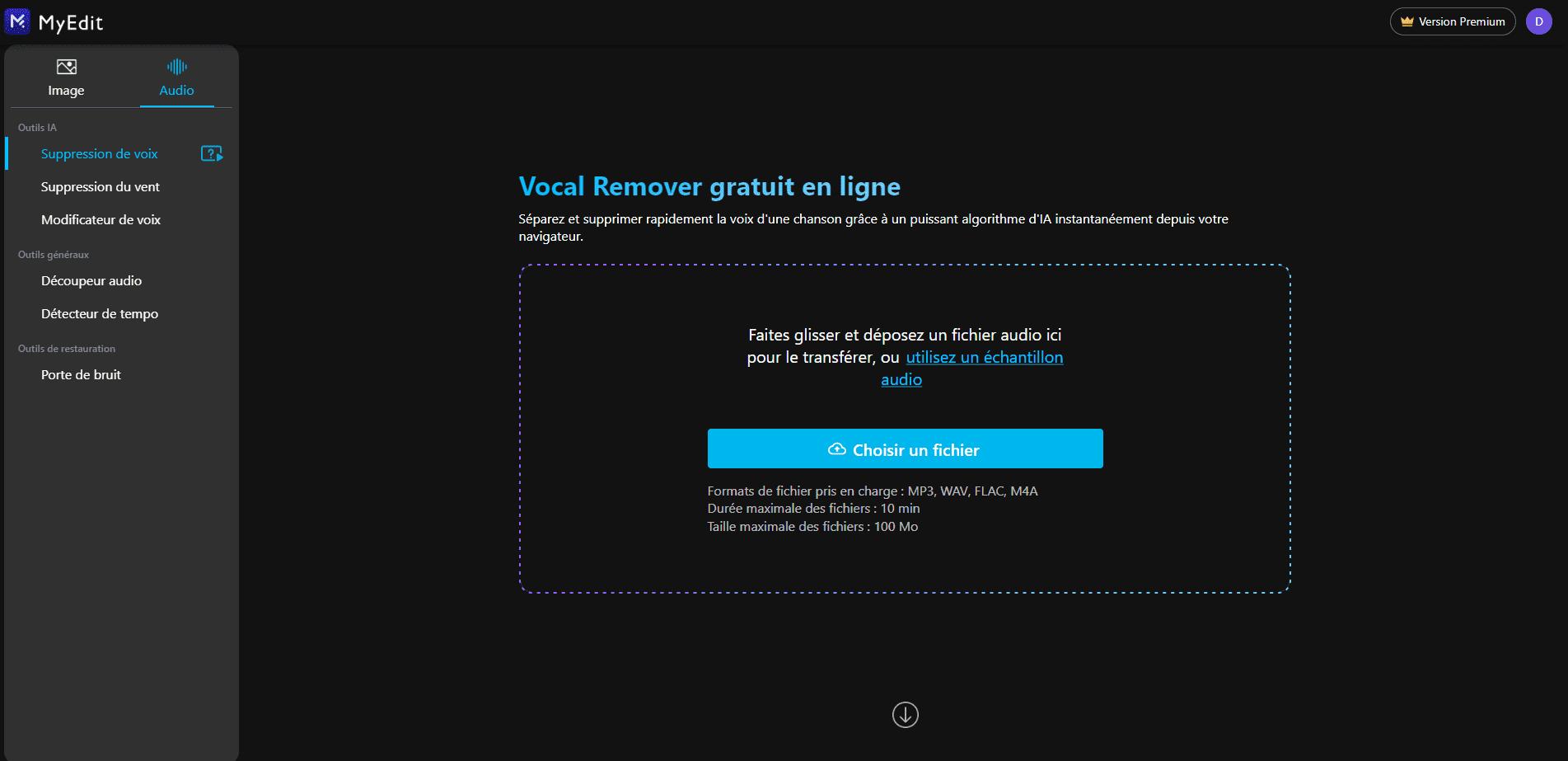Open the profile avatar D

pyautogui.click(x=1538, y=21)
